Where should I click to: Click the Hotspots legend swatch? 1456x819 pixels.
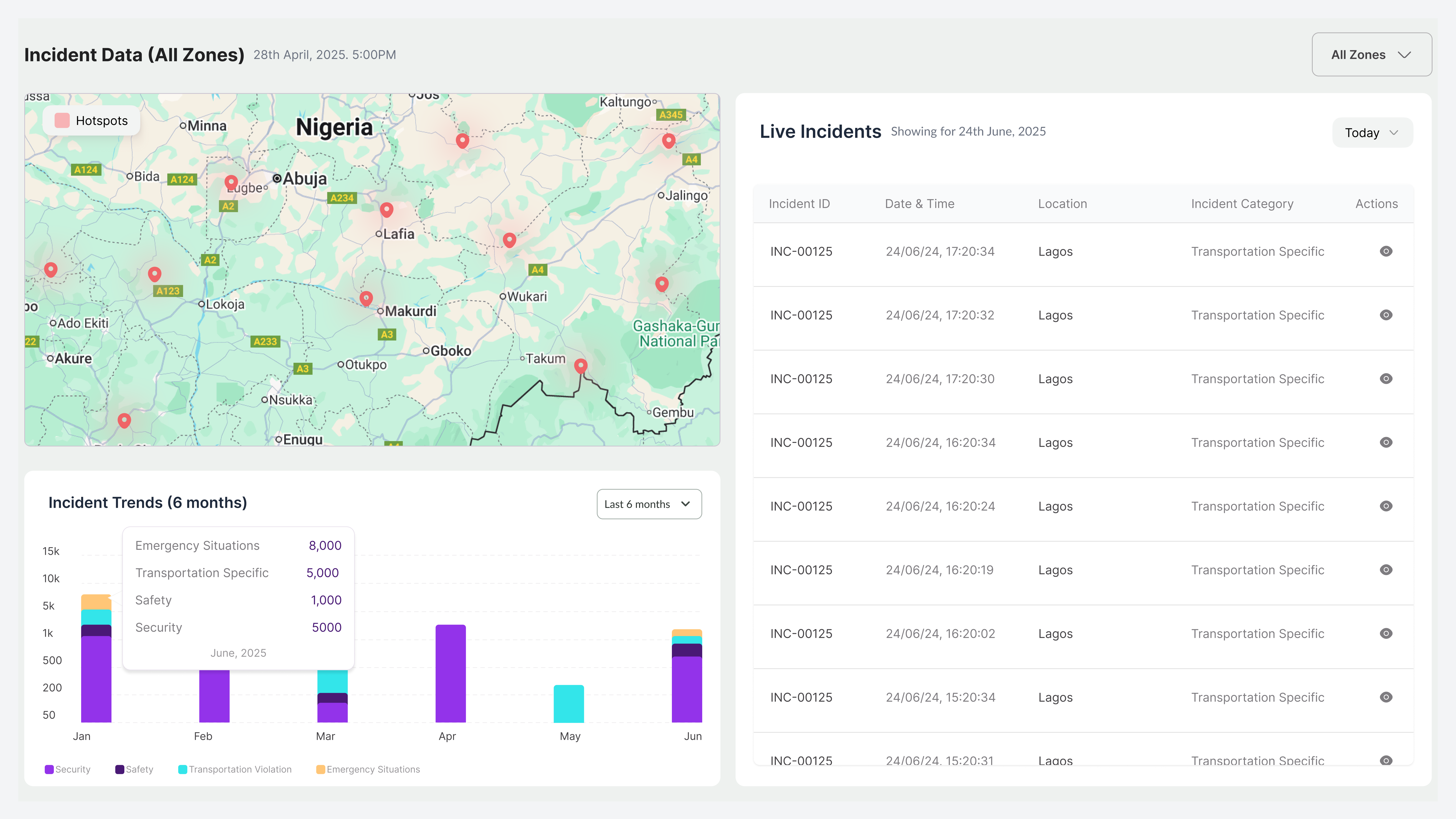coord(62,120)
